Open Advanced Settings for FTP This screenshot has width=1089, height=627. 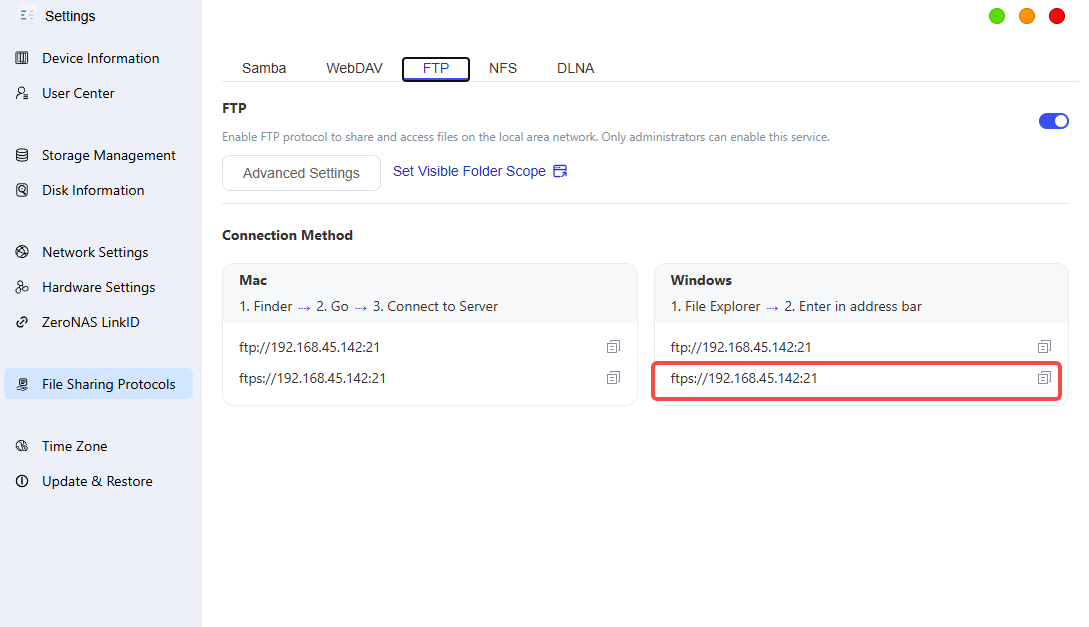click(301, 173)
